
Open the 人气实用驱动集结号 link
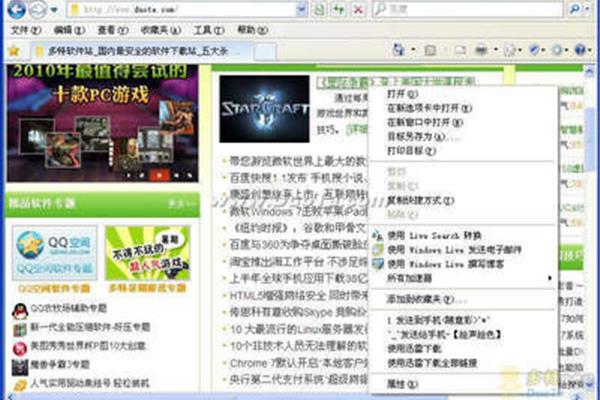click(90, 383)
